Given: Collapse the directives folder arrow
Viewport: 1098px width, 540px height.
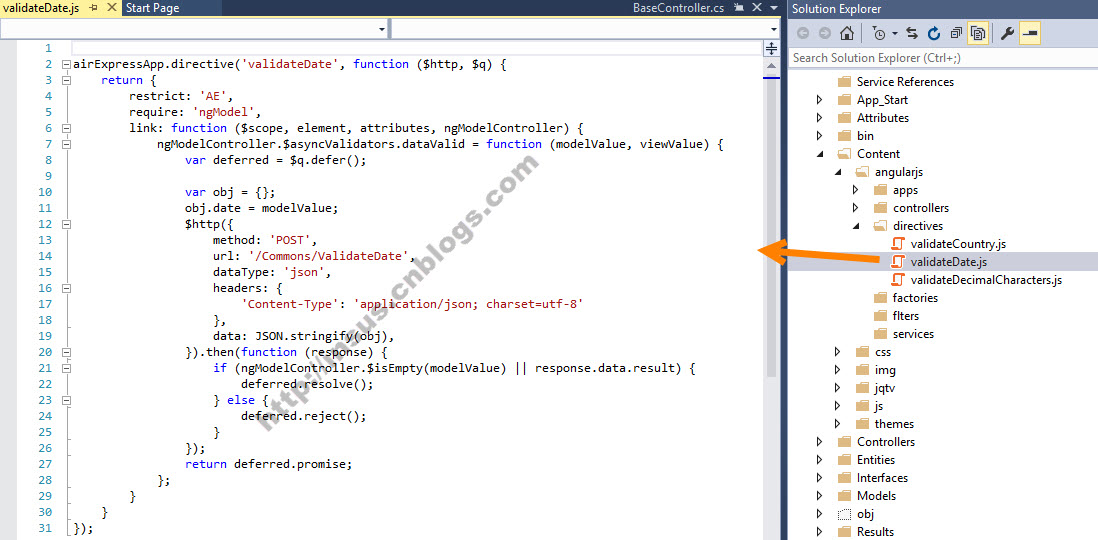Looking at the screenshot, I should point(856,226).
